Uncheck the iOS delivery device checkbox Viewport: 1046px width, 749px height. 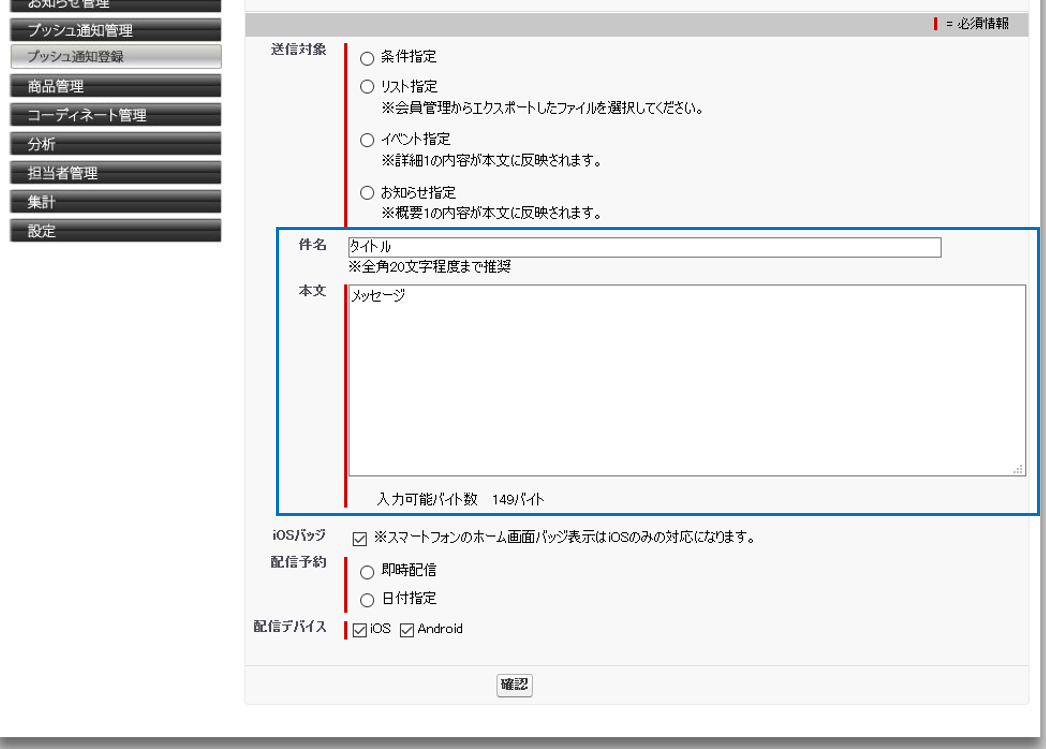[x=360, y=630]
